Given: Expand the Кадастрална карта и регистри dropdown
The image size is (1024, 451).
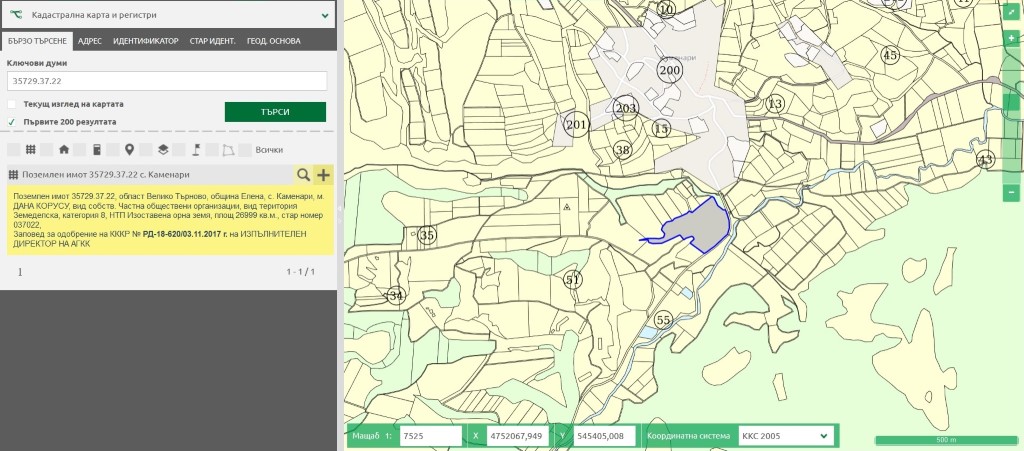Looking at the screenshot, I should pos(325,16).
